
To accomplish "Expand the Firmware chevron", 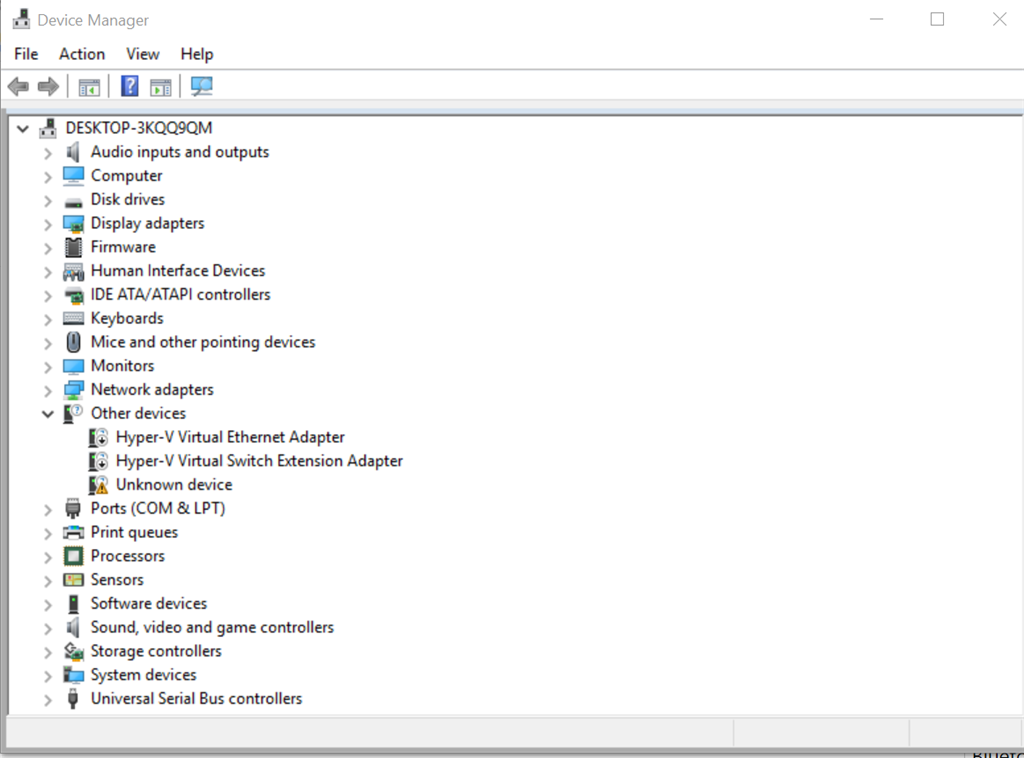I will click(x=48, y=248).
